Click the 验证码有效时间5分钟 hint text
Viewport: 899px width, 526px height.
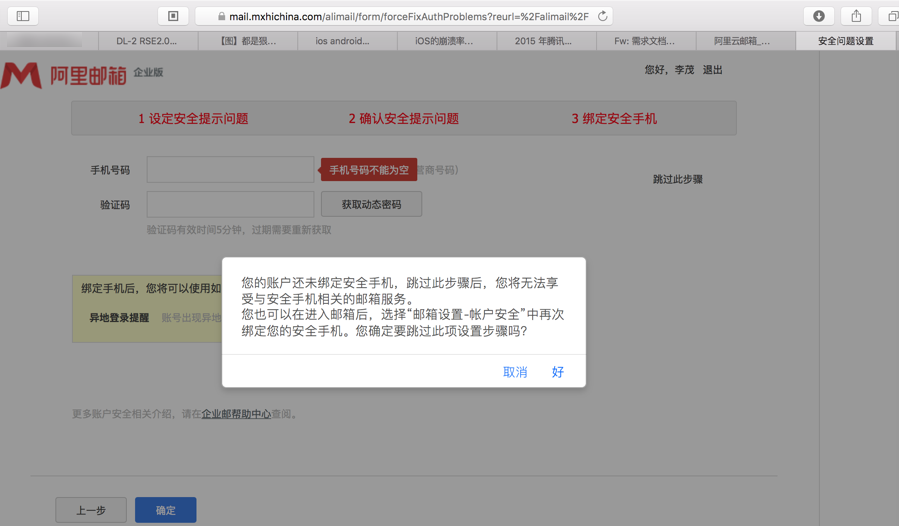click(x=239, y=230)
